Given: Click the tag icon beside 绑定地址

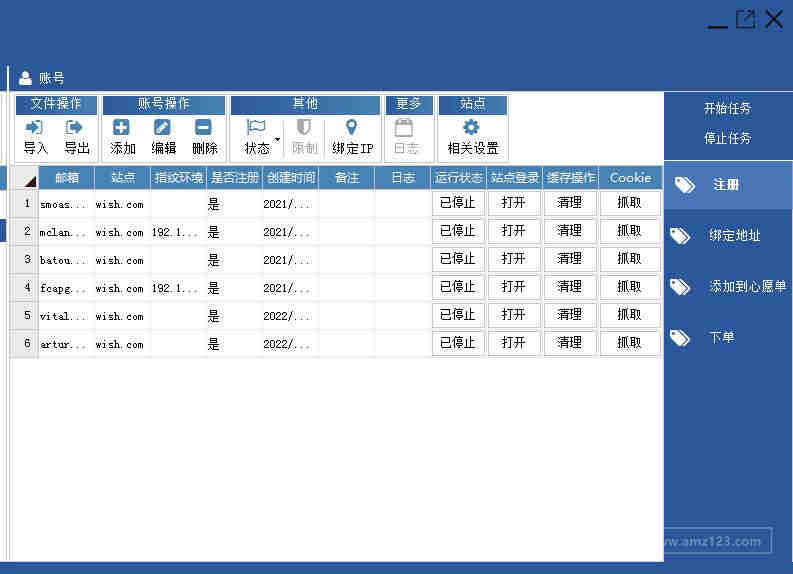Looking at the screenshot, I should (x=680, y=236).
